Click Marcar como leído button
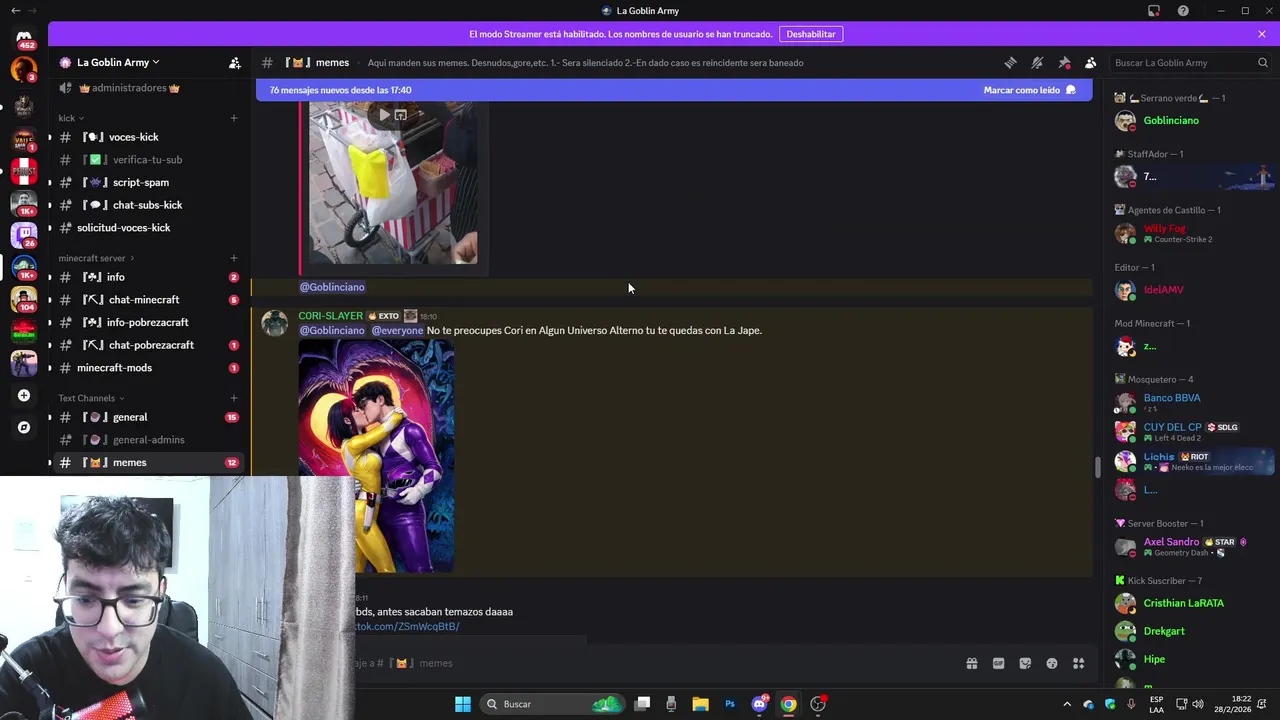This screenshot has height=720, width=1280. 1029,90
